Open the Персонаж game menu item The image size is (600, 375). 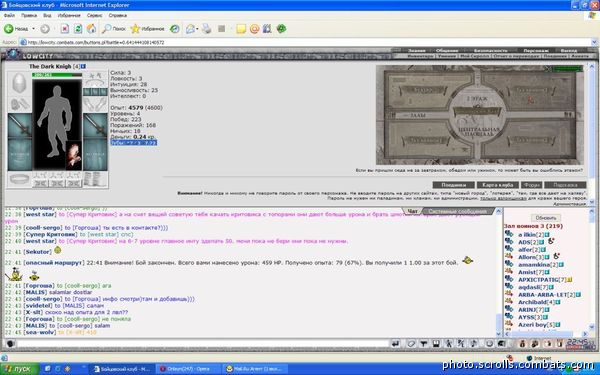(535, 51)
